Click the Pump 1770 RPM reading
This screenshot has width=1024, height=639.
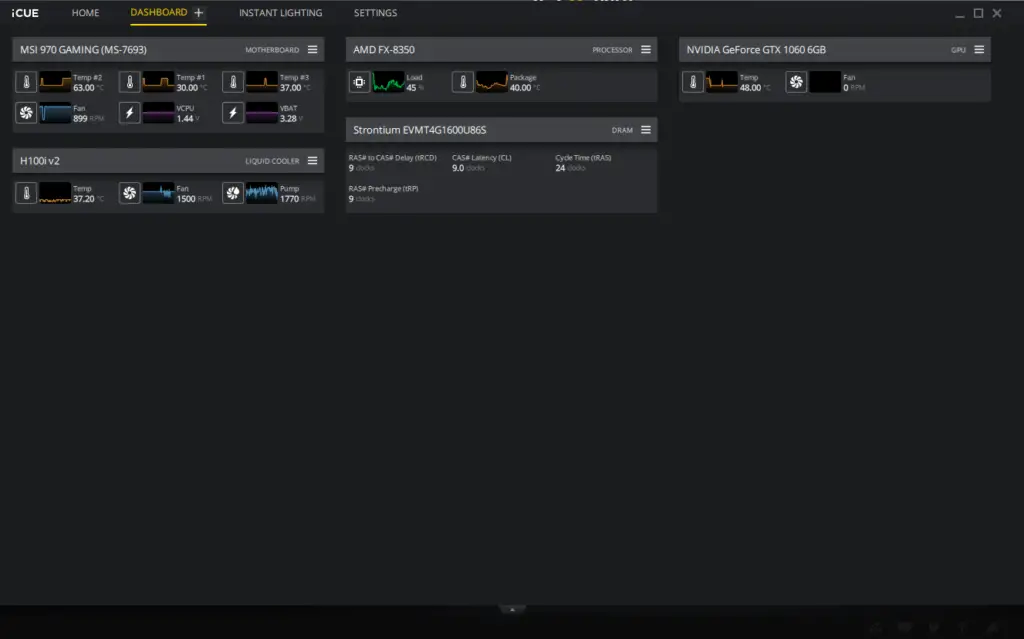[x=298, y=199]
